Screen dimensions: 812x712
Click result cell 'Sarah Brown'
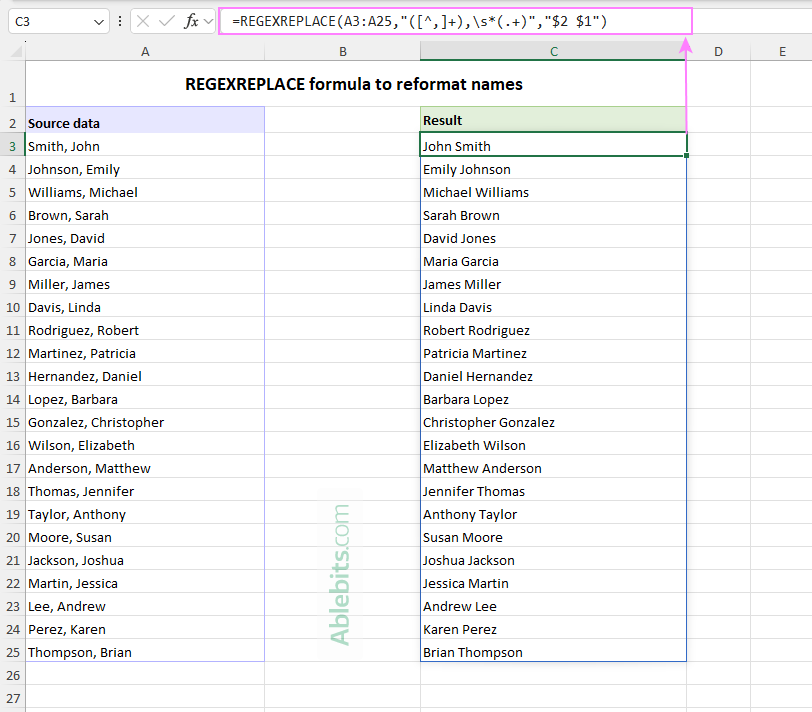(553, 213)
